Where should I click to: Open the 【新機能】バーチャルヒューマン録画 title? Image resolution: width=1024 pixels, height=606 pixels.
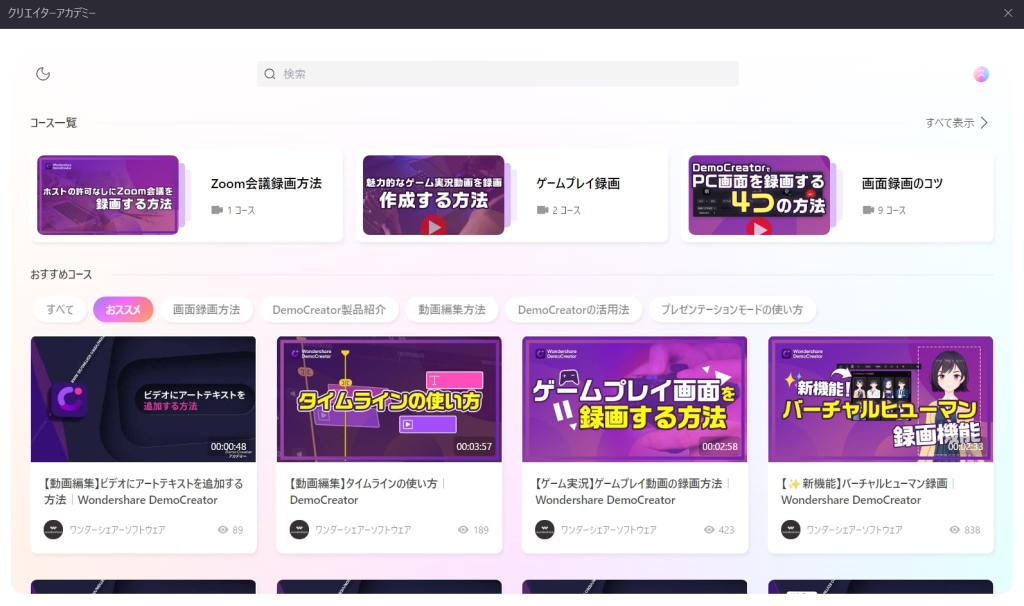coord(868,492)
